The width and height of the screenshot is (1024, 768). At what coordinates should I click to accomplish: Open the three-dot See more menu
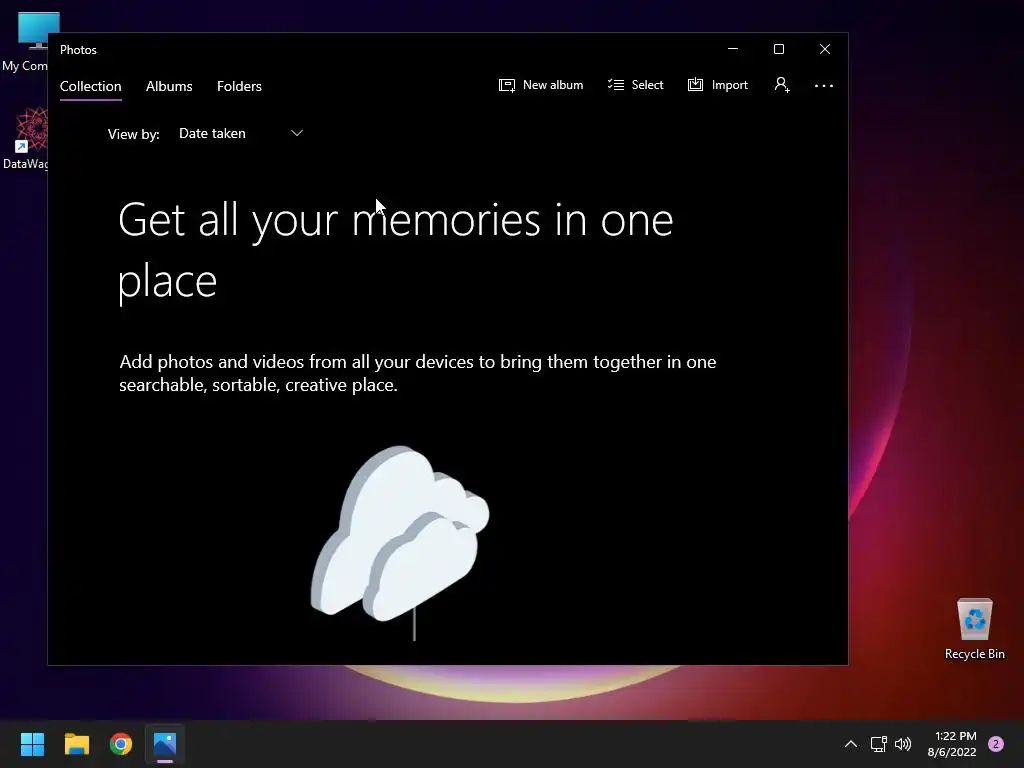pyautogui.click(x=824, y=86)
